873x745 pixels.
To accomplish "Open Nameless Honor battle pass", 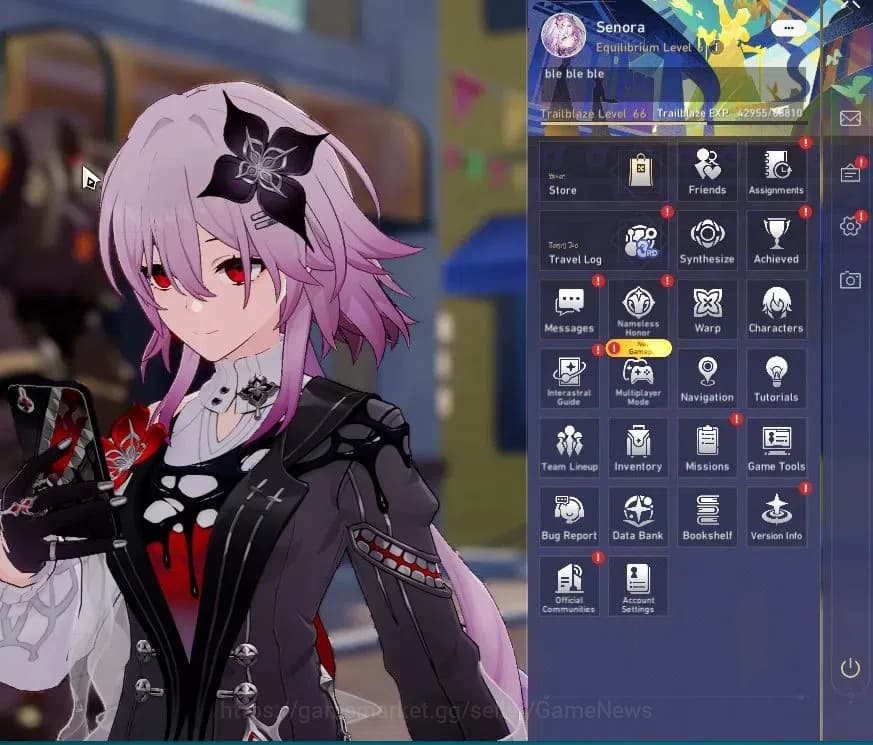I will (638, 310).
